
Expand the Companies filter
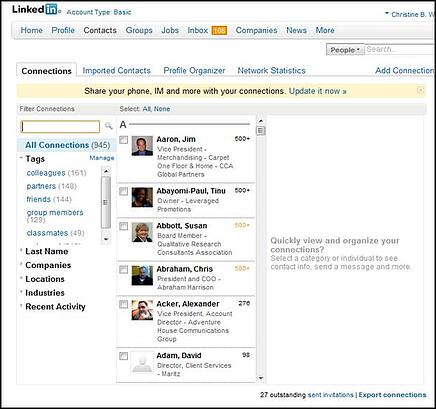tap(21, 264)
